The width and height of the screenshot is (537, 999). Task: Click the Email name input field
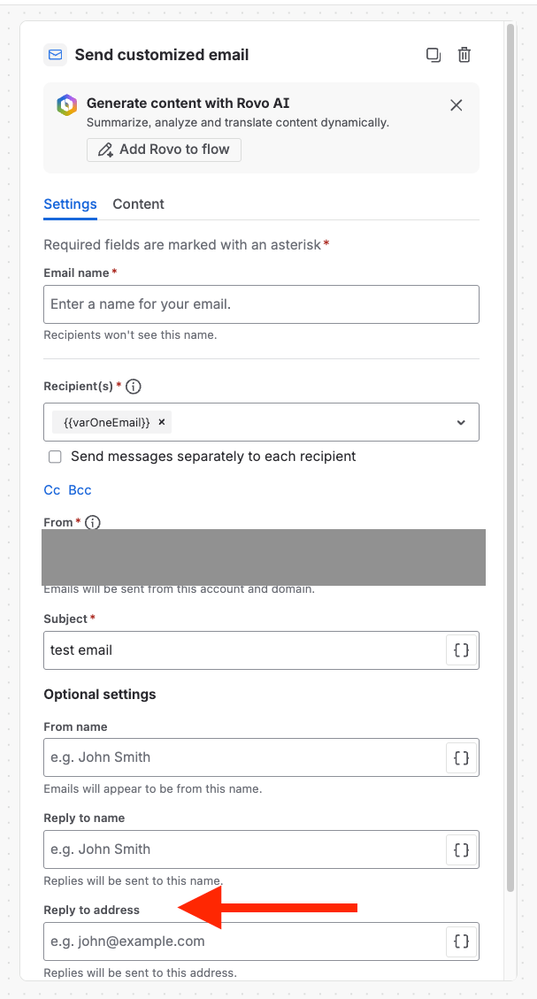(261, 305)
